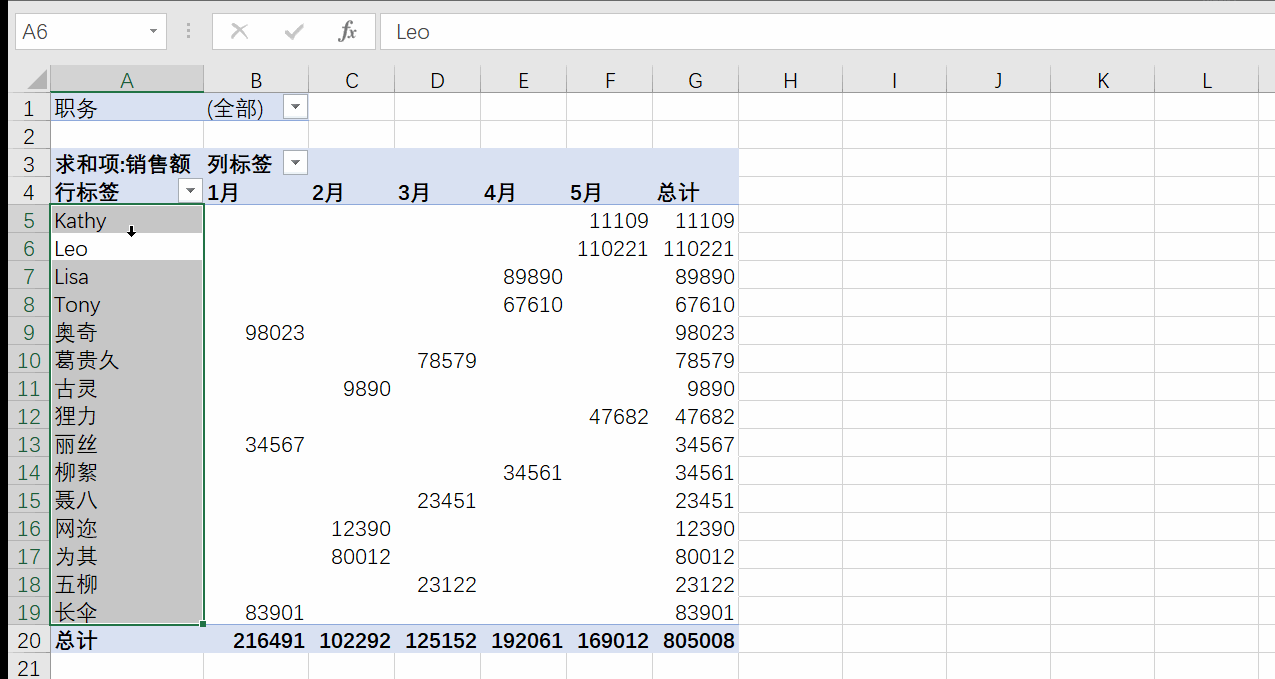Click cell containing 奥奇

pos(127,332)
